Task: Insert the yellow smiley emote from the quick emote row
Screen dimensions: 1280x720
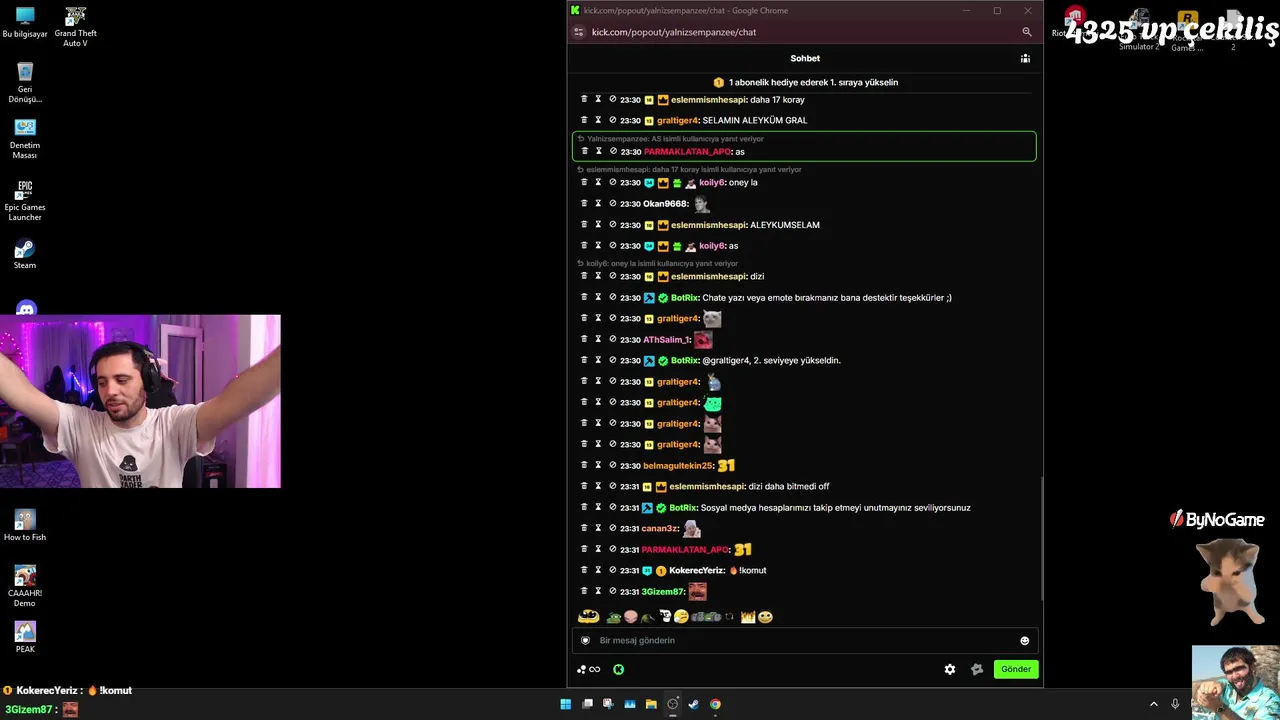Action: 765,617
